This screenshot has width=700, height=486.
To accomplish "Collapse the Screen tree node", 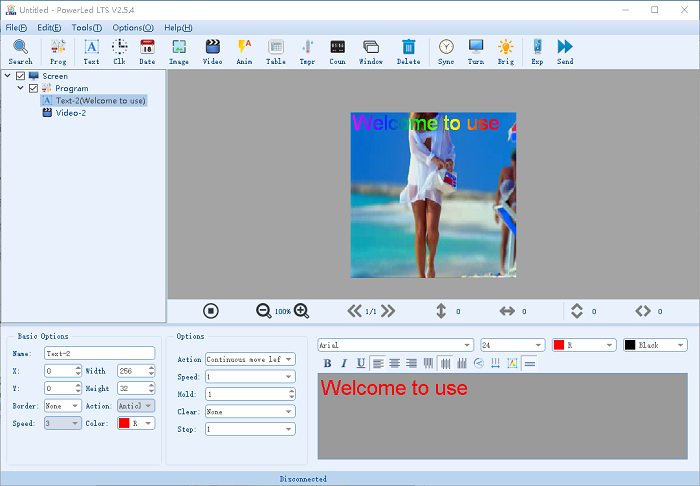I will click(9, 76).
